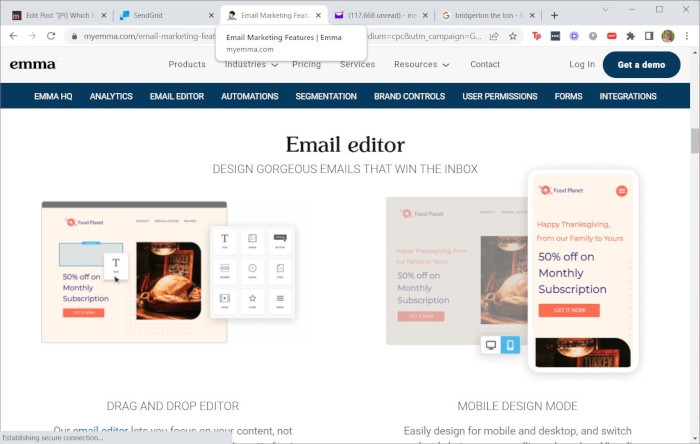Share this page from the address bar
Image resolution: width=700 pixels, height=444 pixels.
pos(494,37)
